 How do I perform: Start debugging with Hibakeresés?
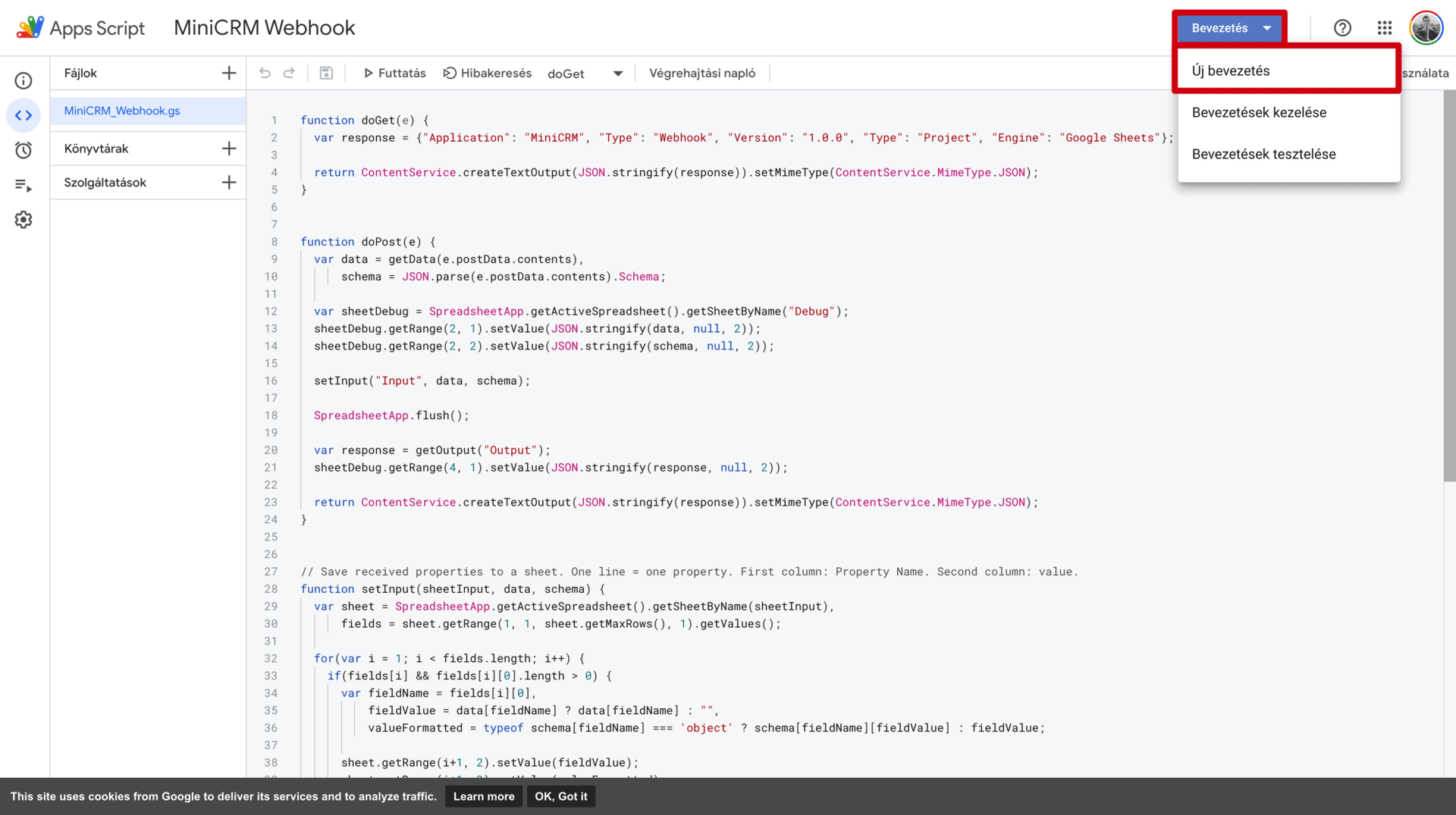[x=488, y=74]
